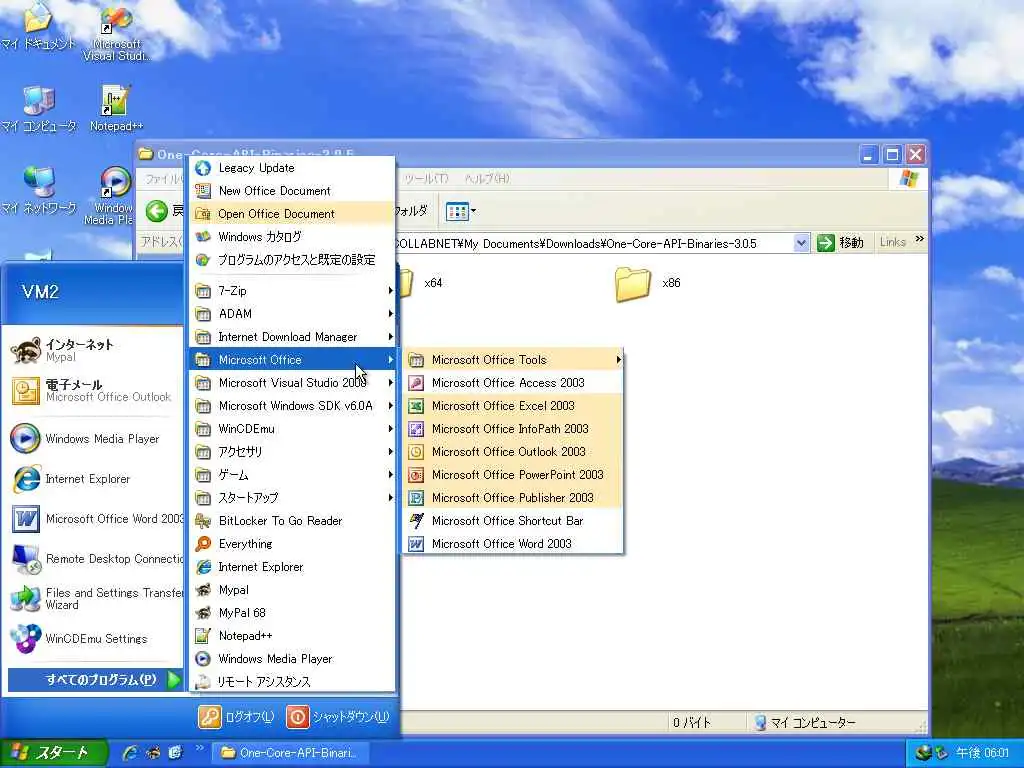Open Mypal internet browser pinned item
Image resolution: width=1024 pixels, height=768 pixels.
click(95, 351)
